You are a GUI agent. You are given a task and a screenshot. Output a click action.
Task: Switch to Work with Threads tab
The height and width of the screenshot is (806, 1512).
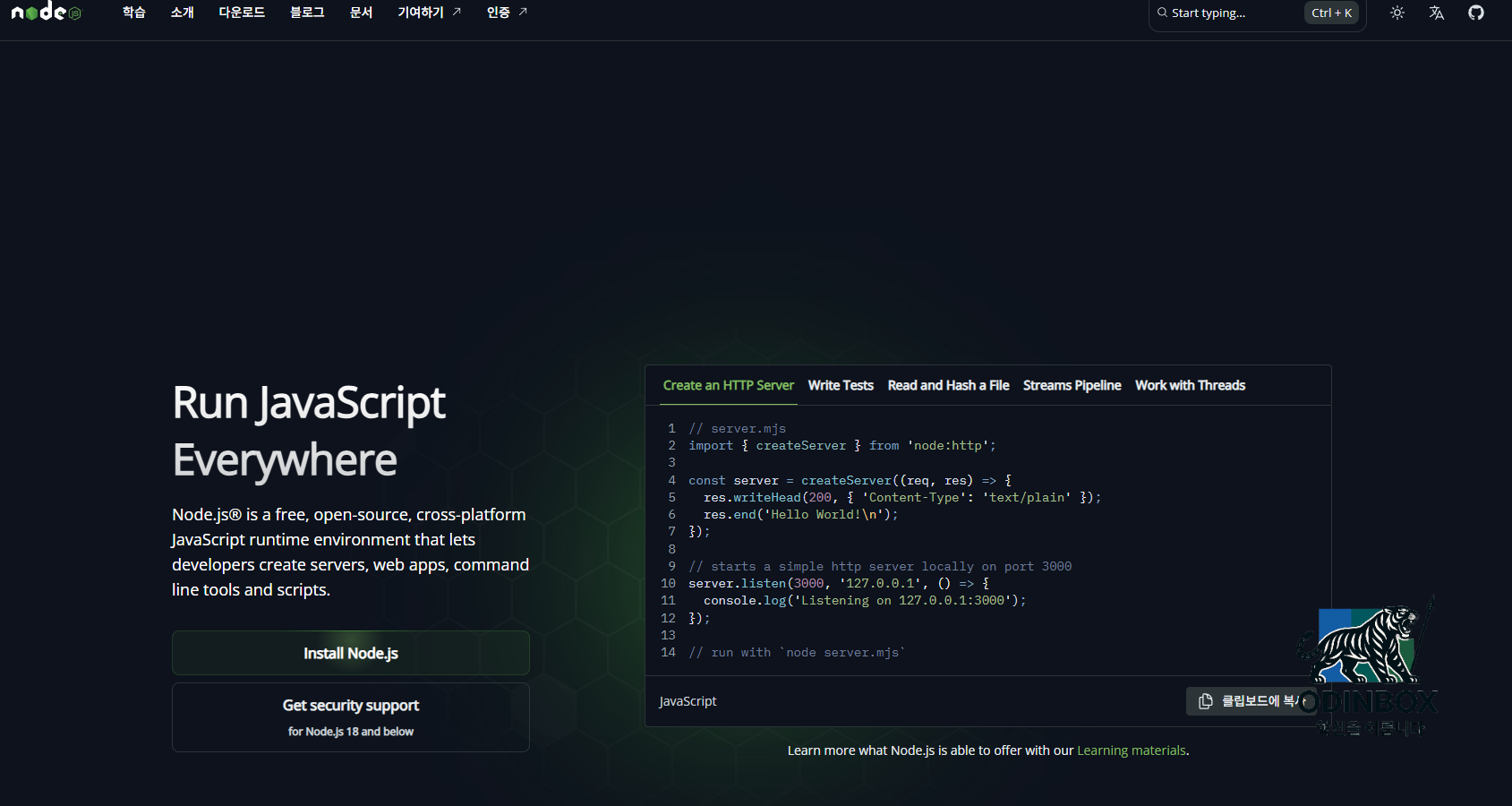tap(1190, 385)
